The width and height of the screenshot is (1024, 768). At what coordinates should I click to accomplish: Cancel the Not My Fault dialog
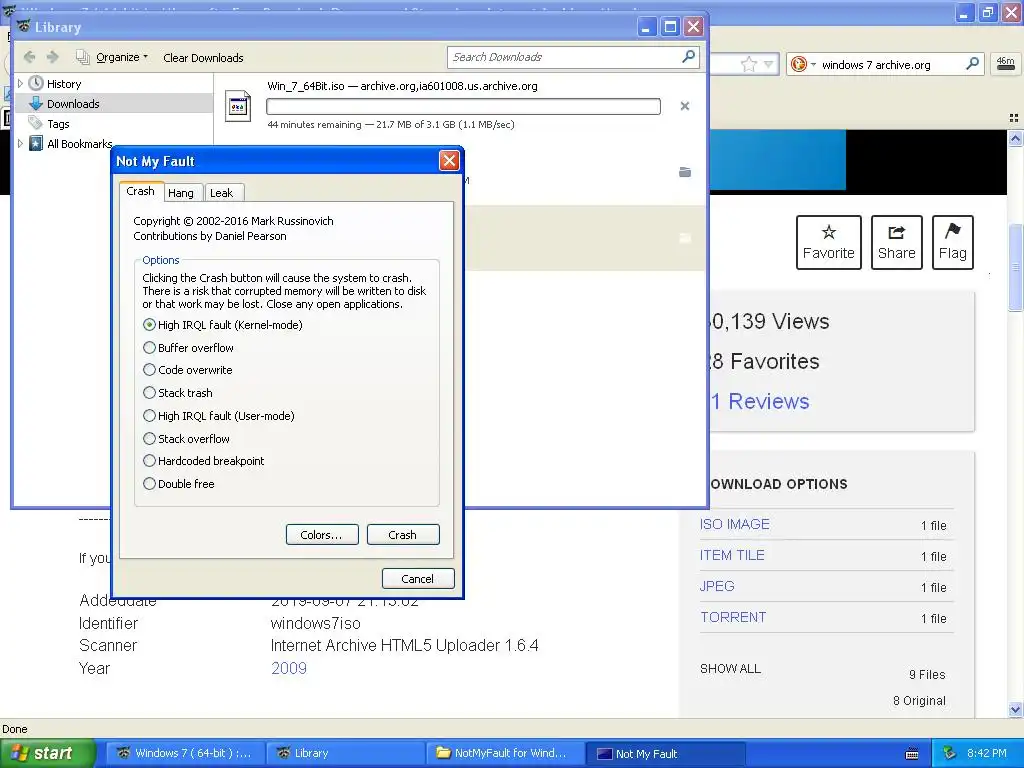coord(418,579)
